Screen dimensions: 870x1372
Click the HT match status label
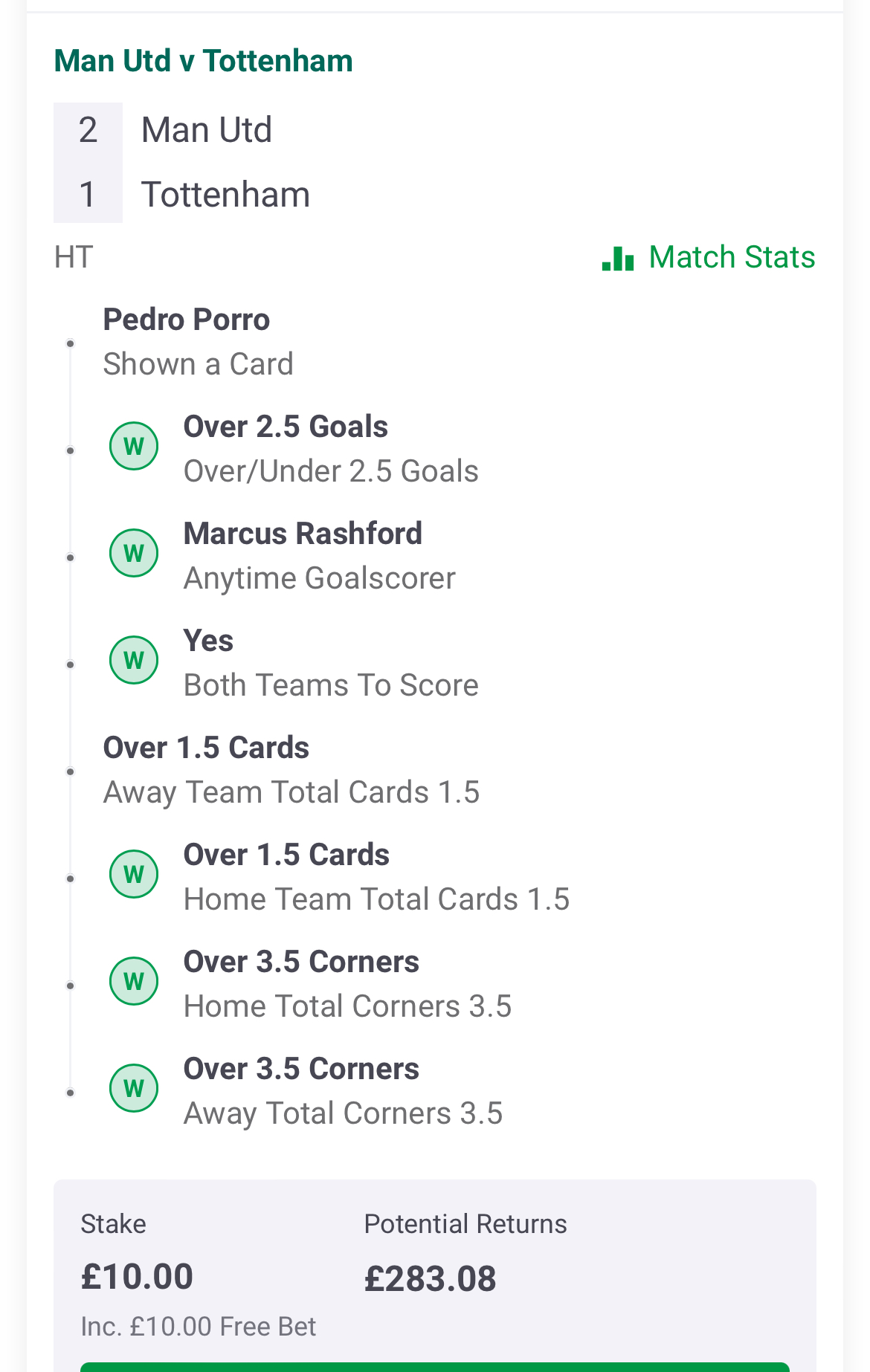tap(74, 257)
